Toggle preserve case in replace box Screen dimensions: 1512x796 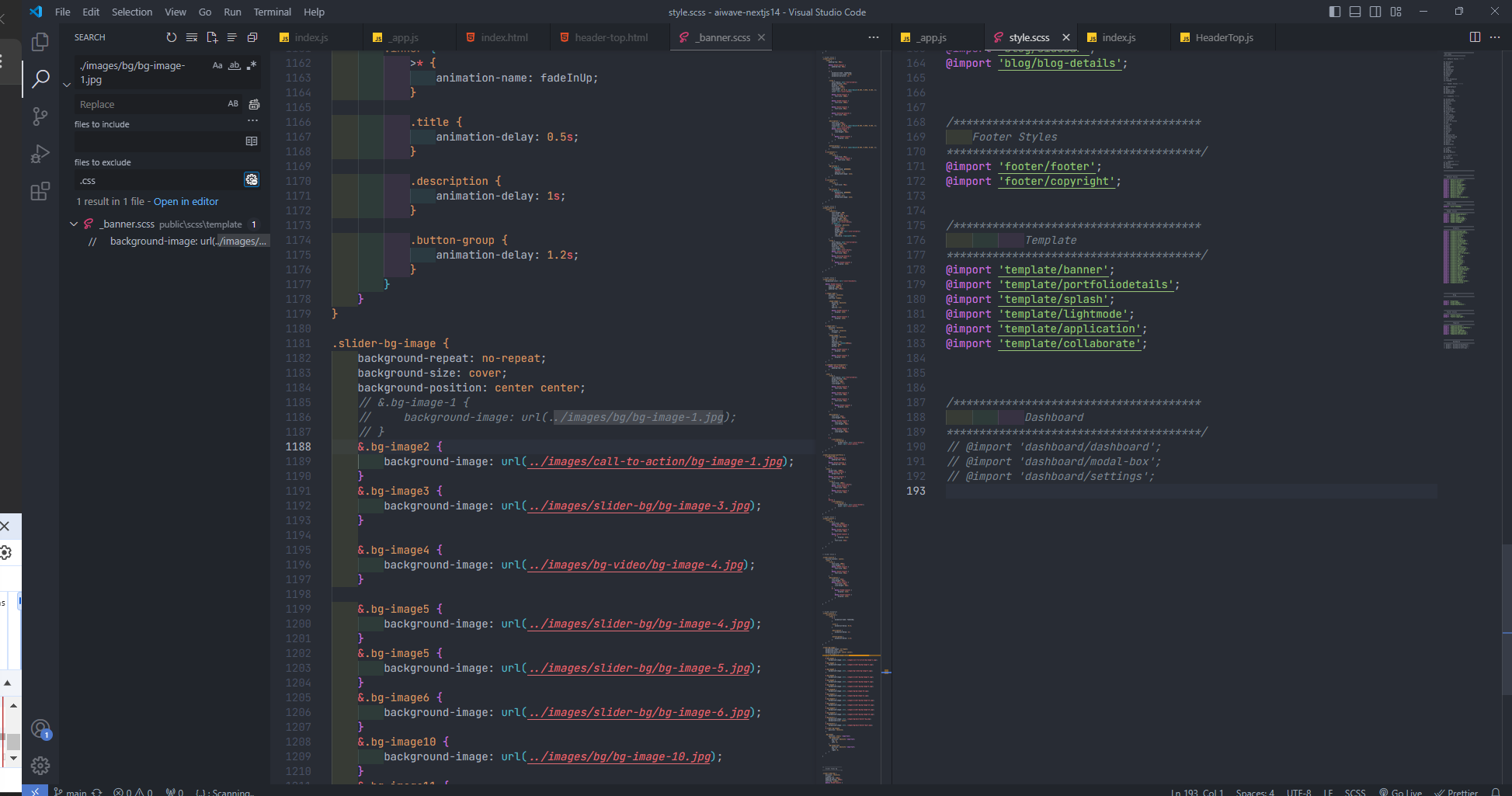click(233, 104)
